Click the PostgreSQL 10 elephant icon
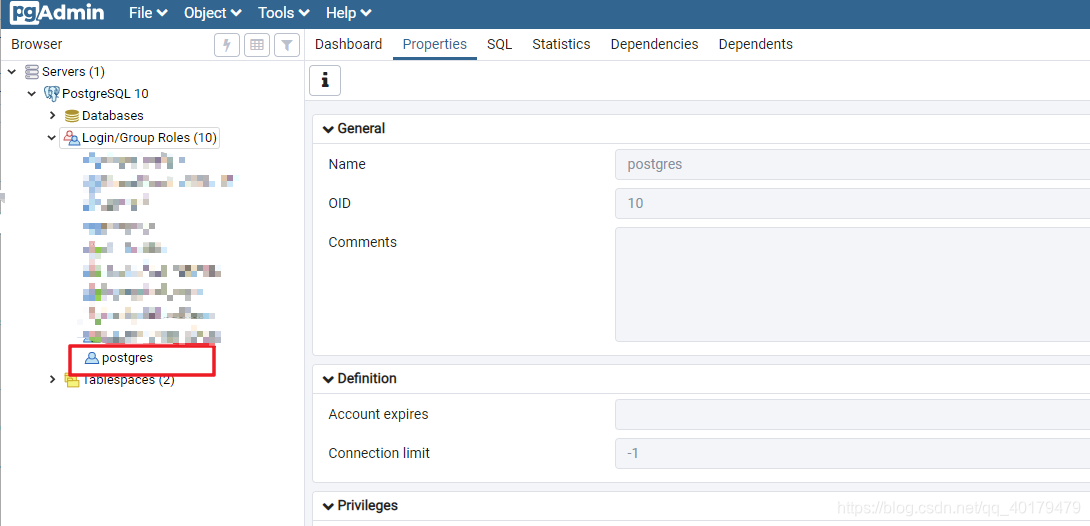Image resolution: width=1090 pixels, height=526 pixels. (52, 93)
